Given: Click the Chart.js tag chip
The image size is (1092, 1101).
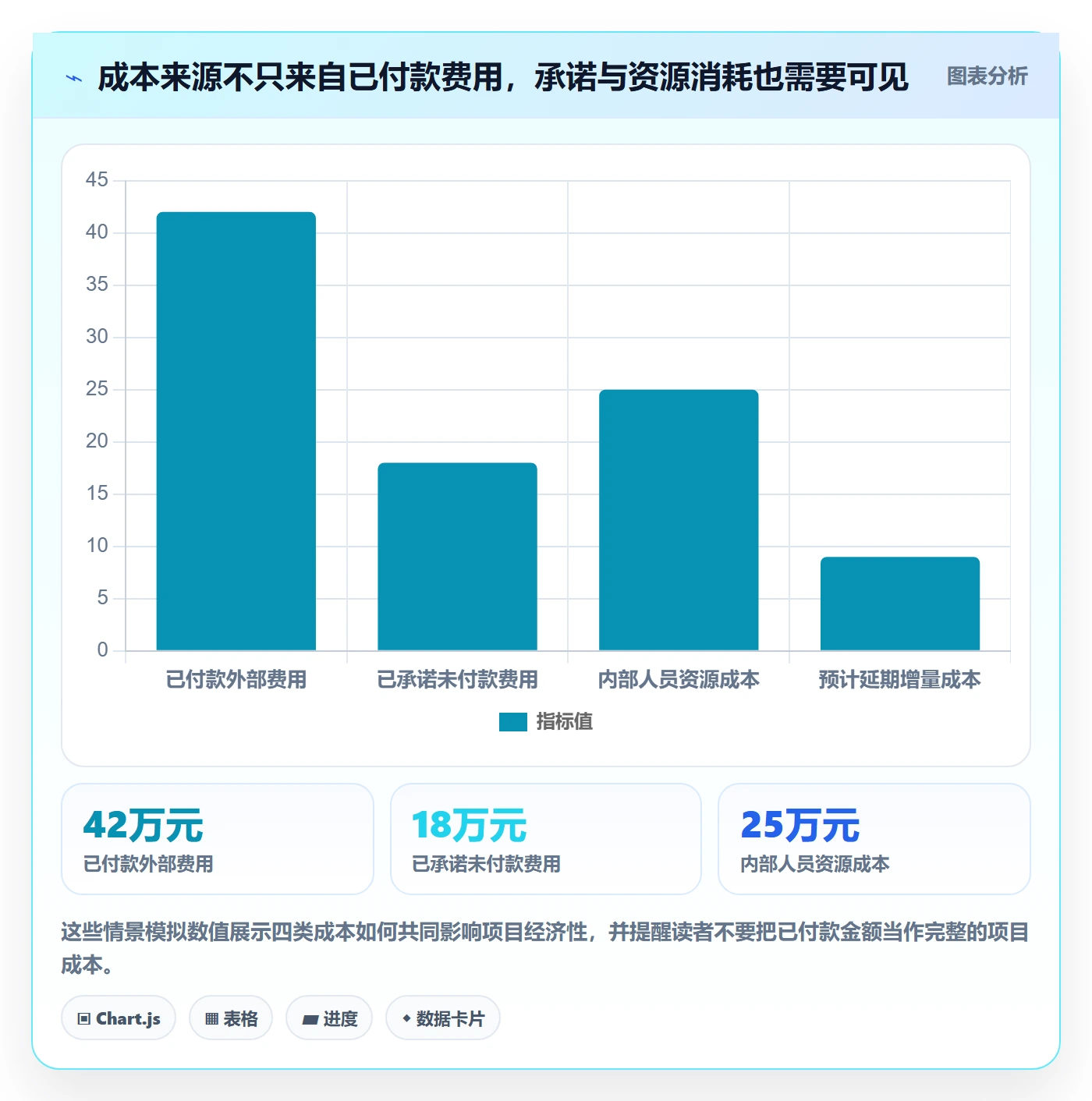Looking at the screenshot, I should click(x=119, y=1018).
